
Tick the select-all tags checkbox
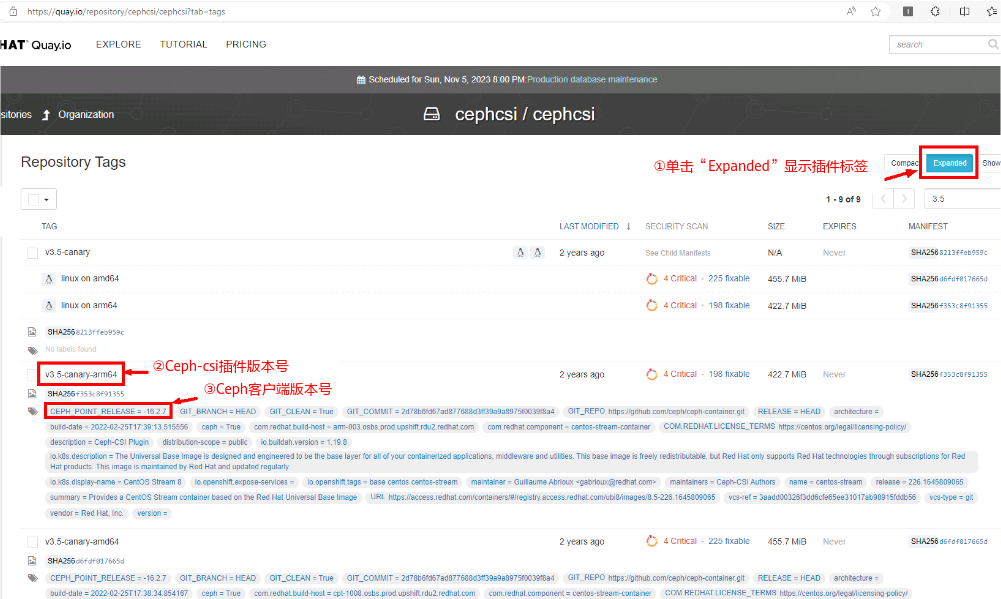33,199
